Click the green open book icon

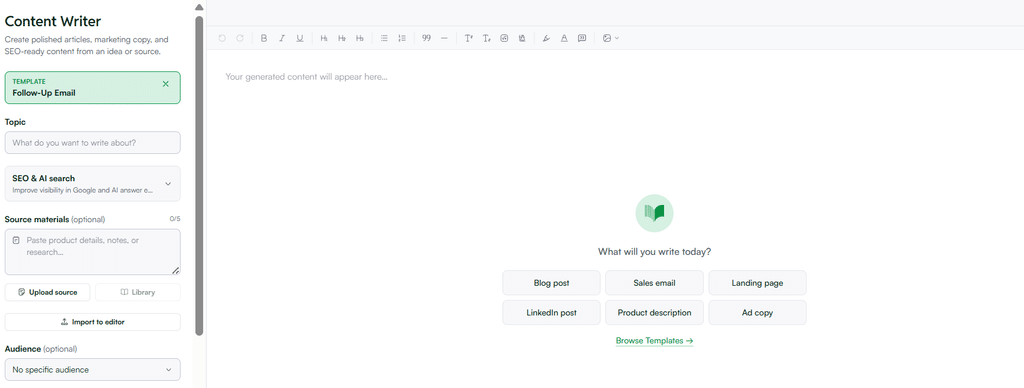tap(654, 213)
